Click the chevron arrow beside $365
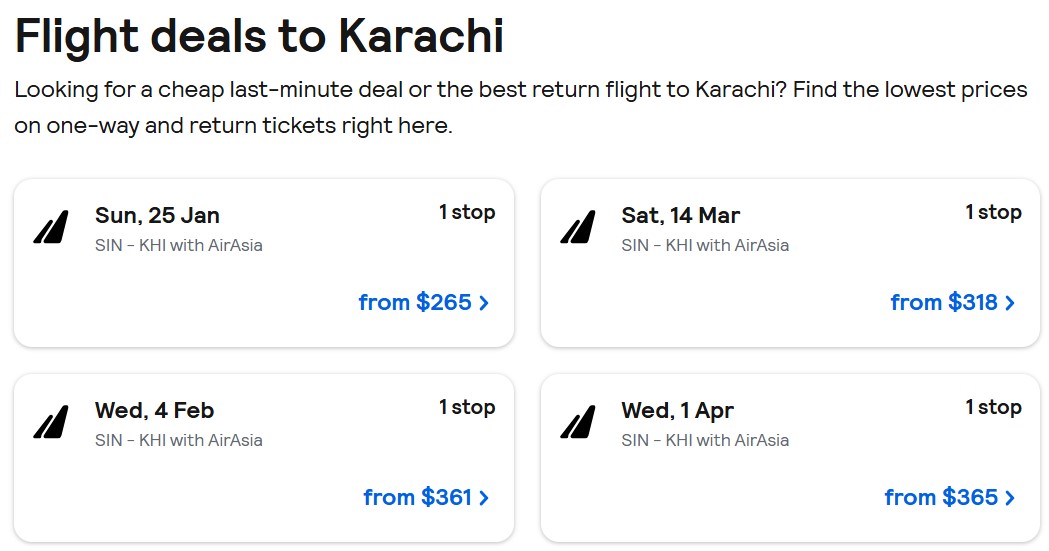Screen dimensions: 1049x551 coord(1010,498)
